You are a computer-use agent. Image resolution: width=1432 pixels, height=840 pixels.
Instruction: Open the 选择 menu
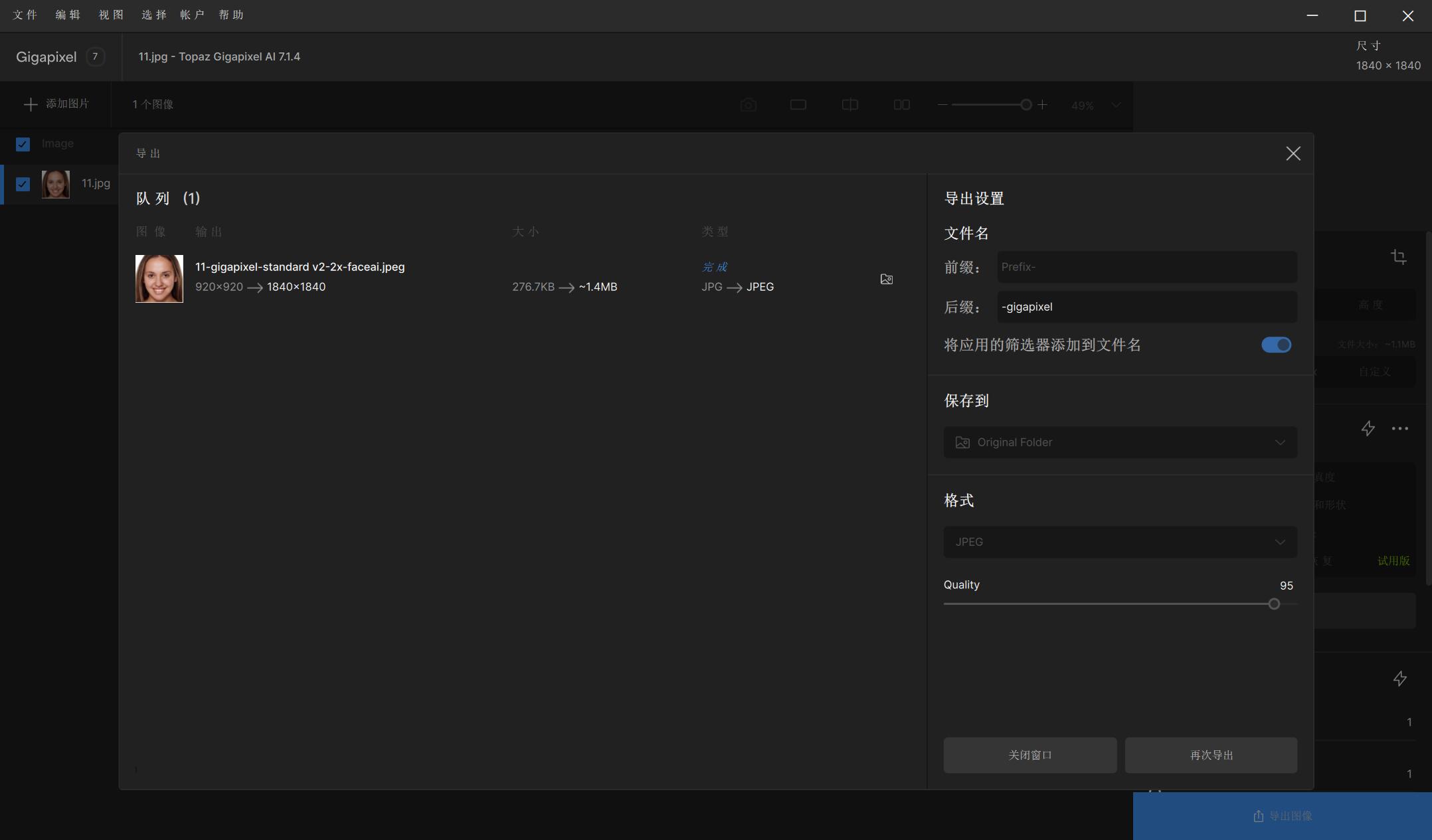(x=153, y=15)
